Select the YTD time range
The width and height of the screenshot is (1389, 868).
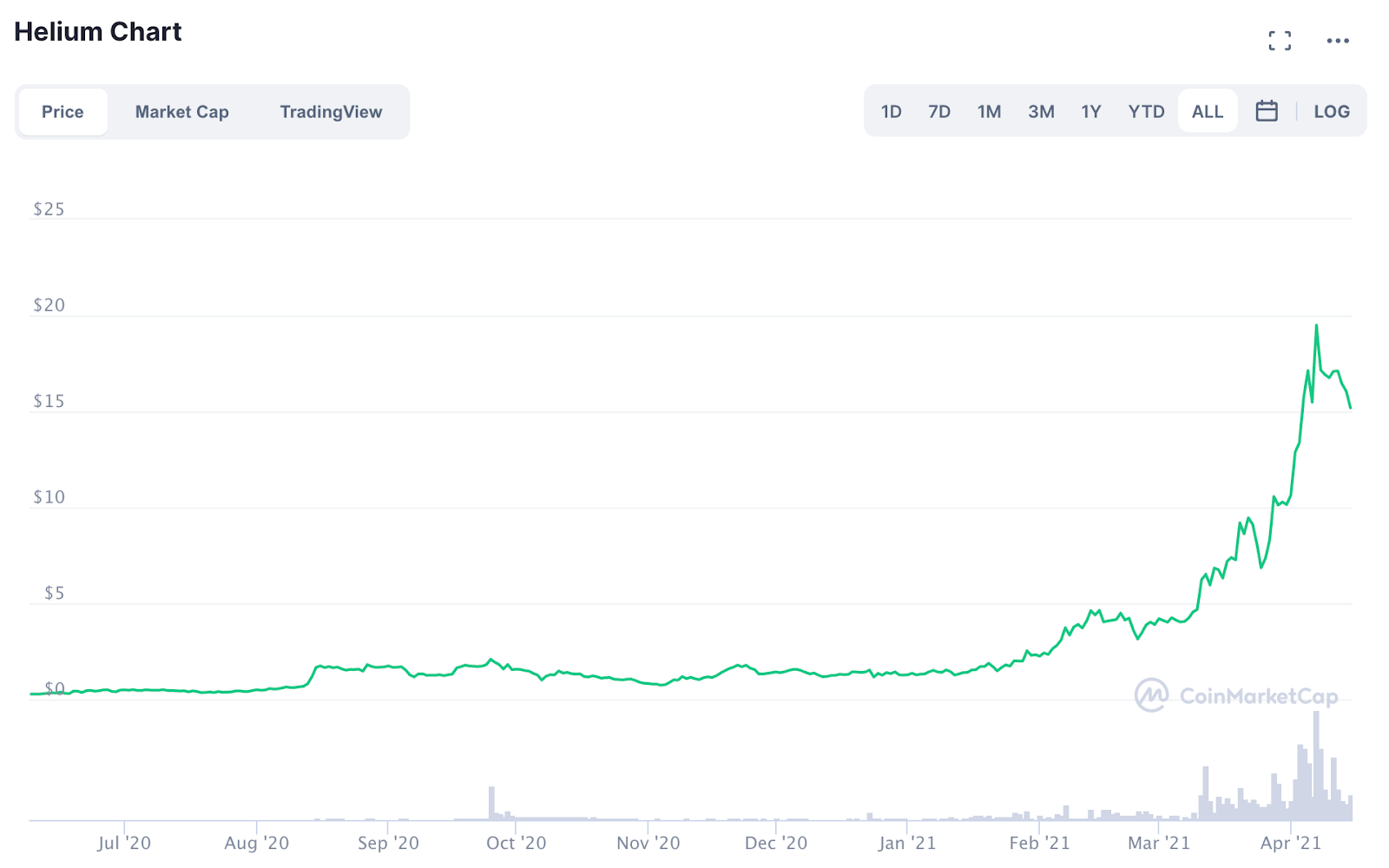(1146, 112)
